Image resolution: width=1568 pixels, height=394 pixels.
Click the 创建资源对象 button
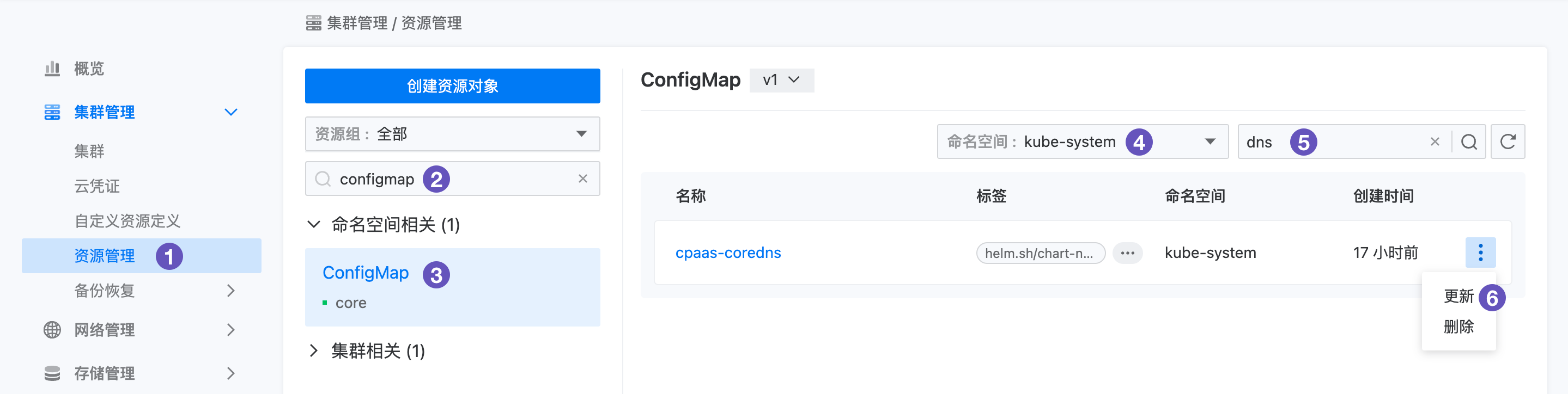452,86
